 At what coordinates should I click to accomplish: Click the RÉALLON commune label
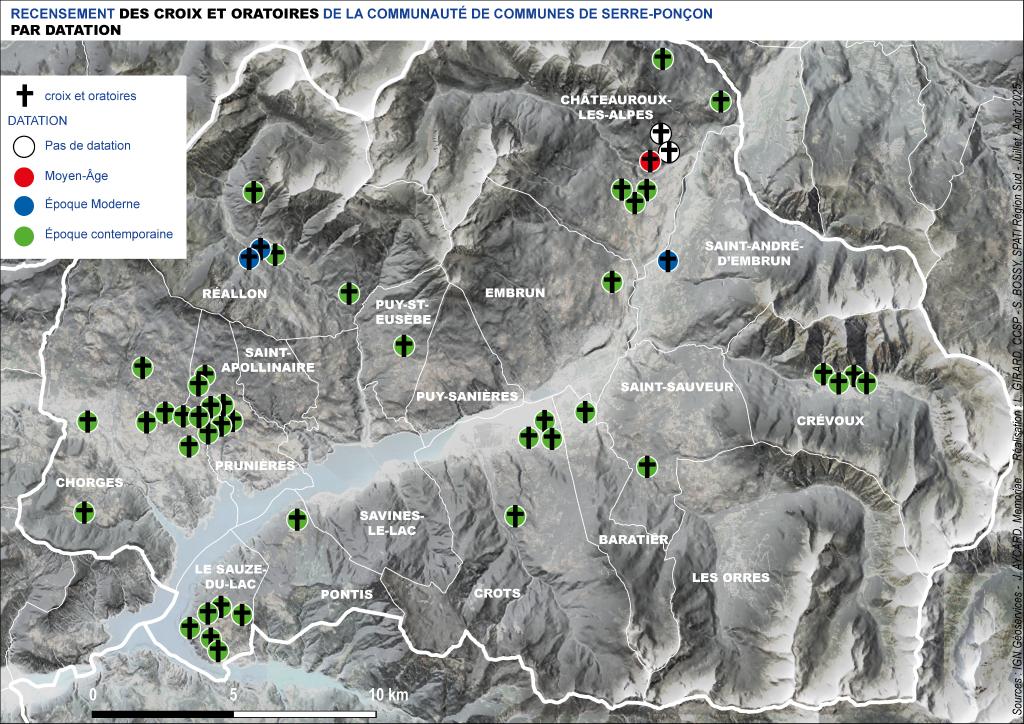point(234,294)
